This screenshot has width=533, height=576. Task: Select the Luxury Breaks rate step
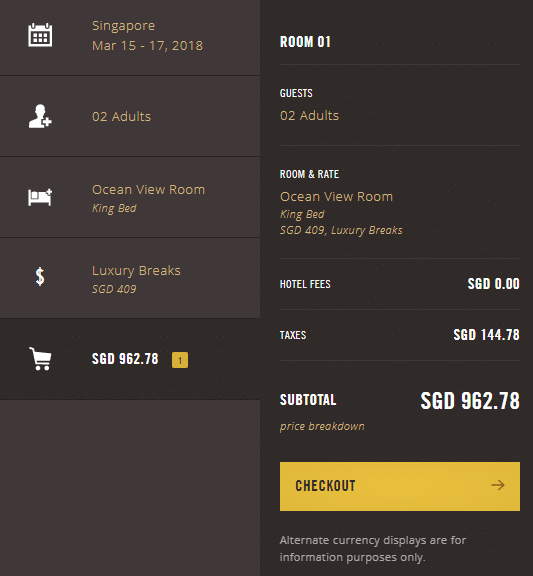point(130,278)
